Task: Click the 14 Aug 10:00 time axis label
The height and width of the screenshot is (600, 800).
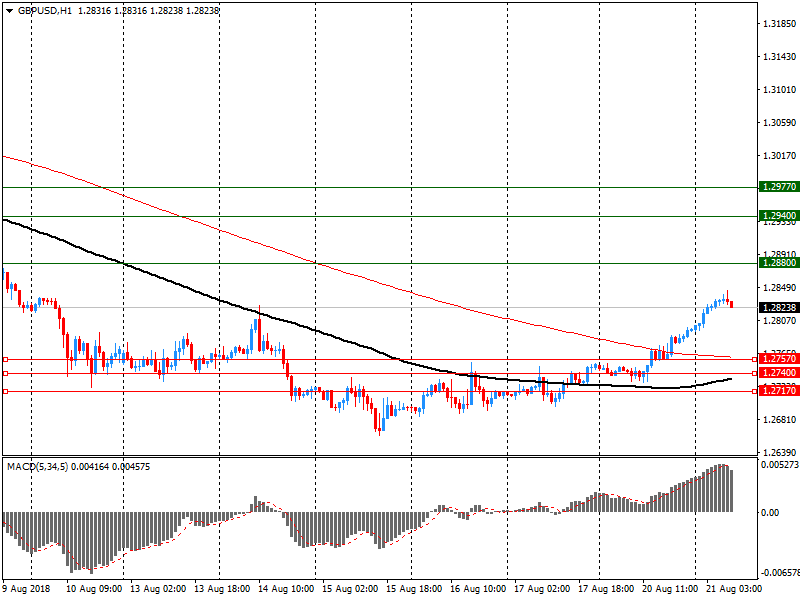Action: tap(286, 589)
